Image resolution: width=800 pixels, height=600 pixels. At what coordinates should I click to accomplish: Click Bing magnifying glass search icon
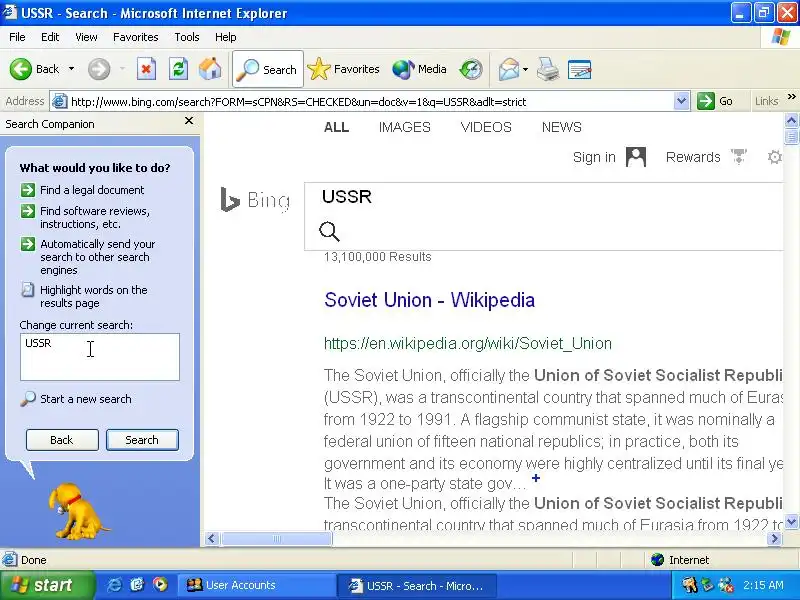(329, 231)
